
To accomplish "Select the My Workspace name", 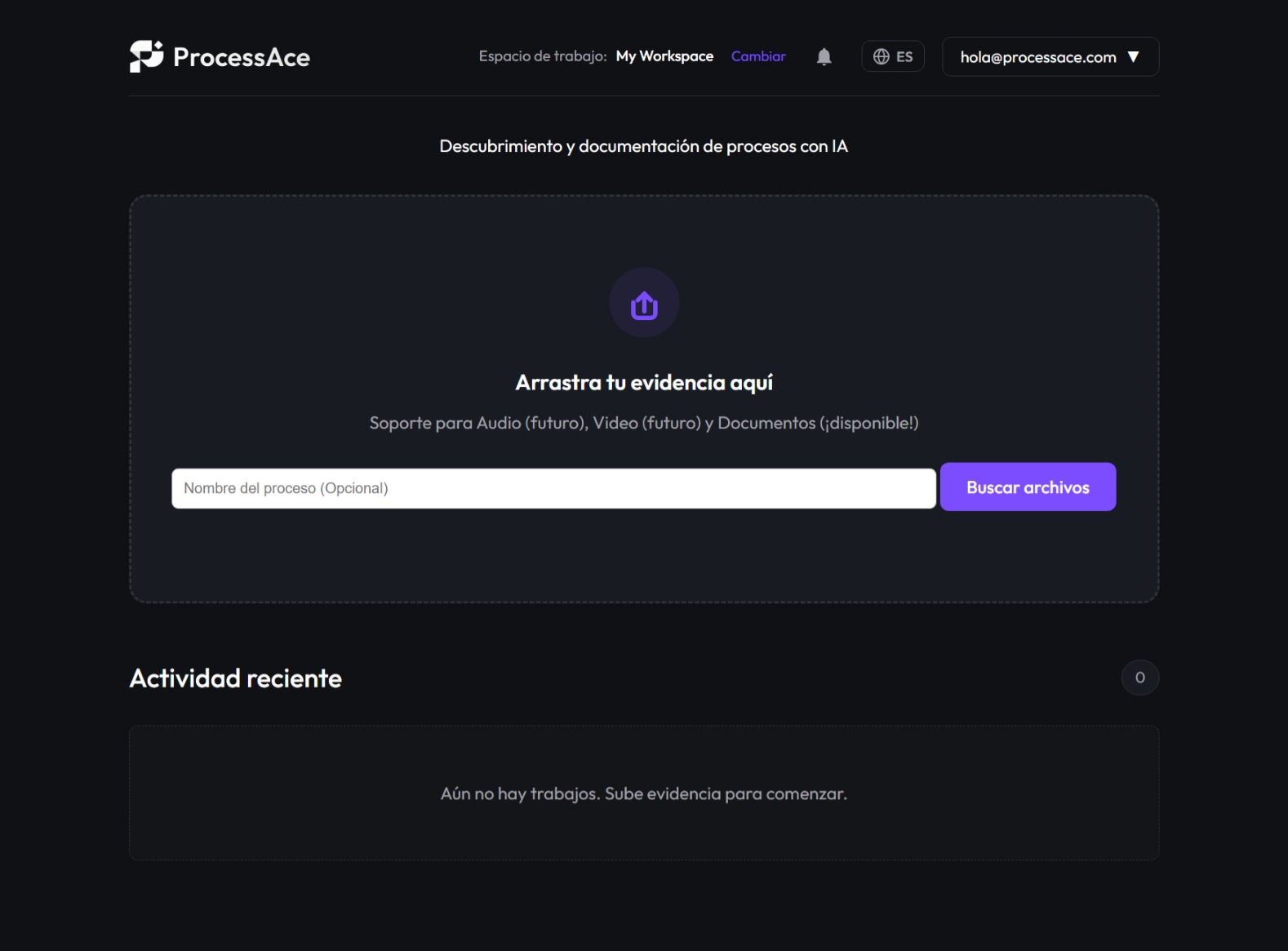I will pos(664,56).
